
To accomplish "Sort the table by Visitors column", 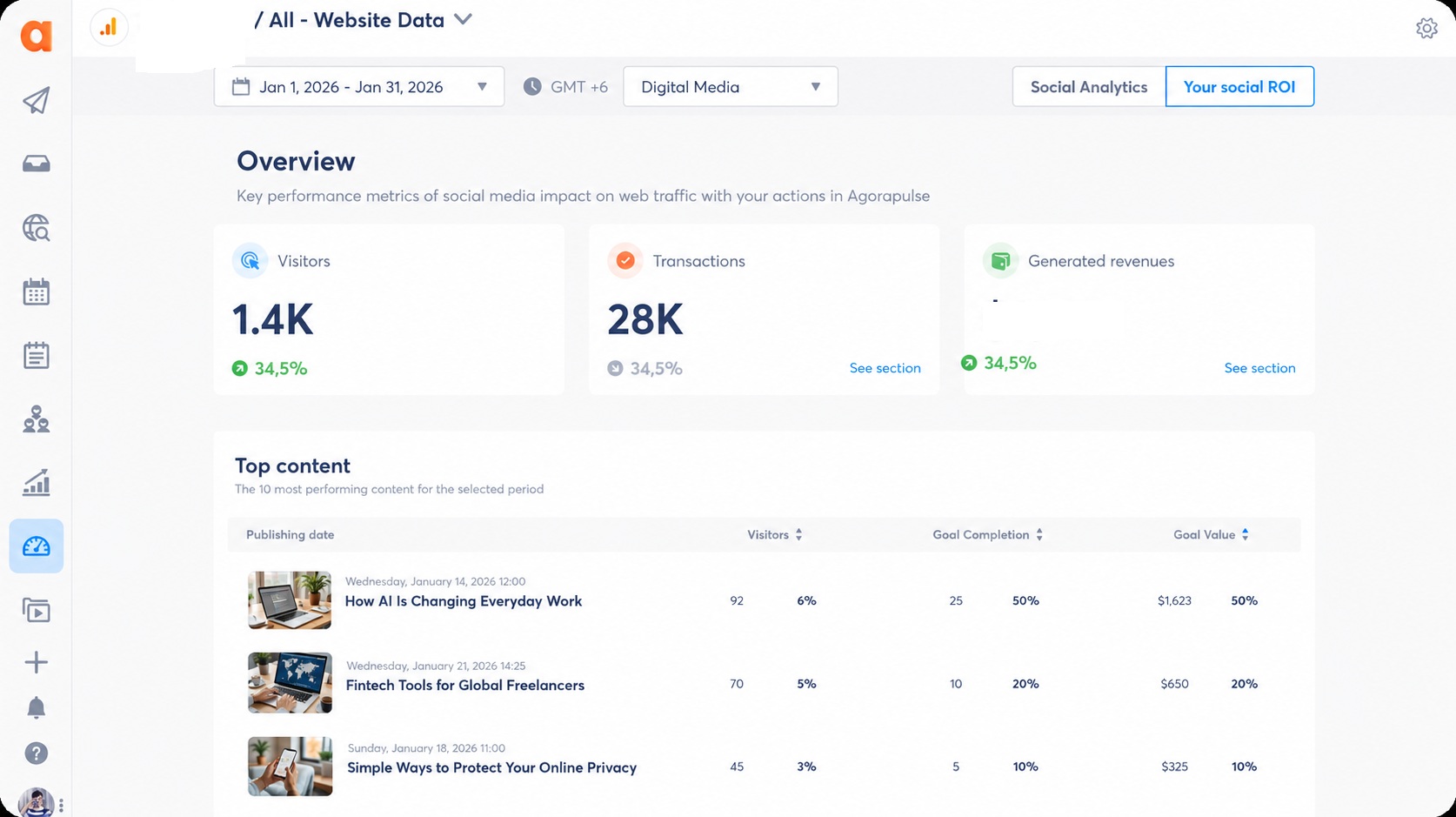I will click(x=774, y=535).
